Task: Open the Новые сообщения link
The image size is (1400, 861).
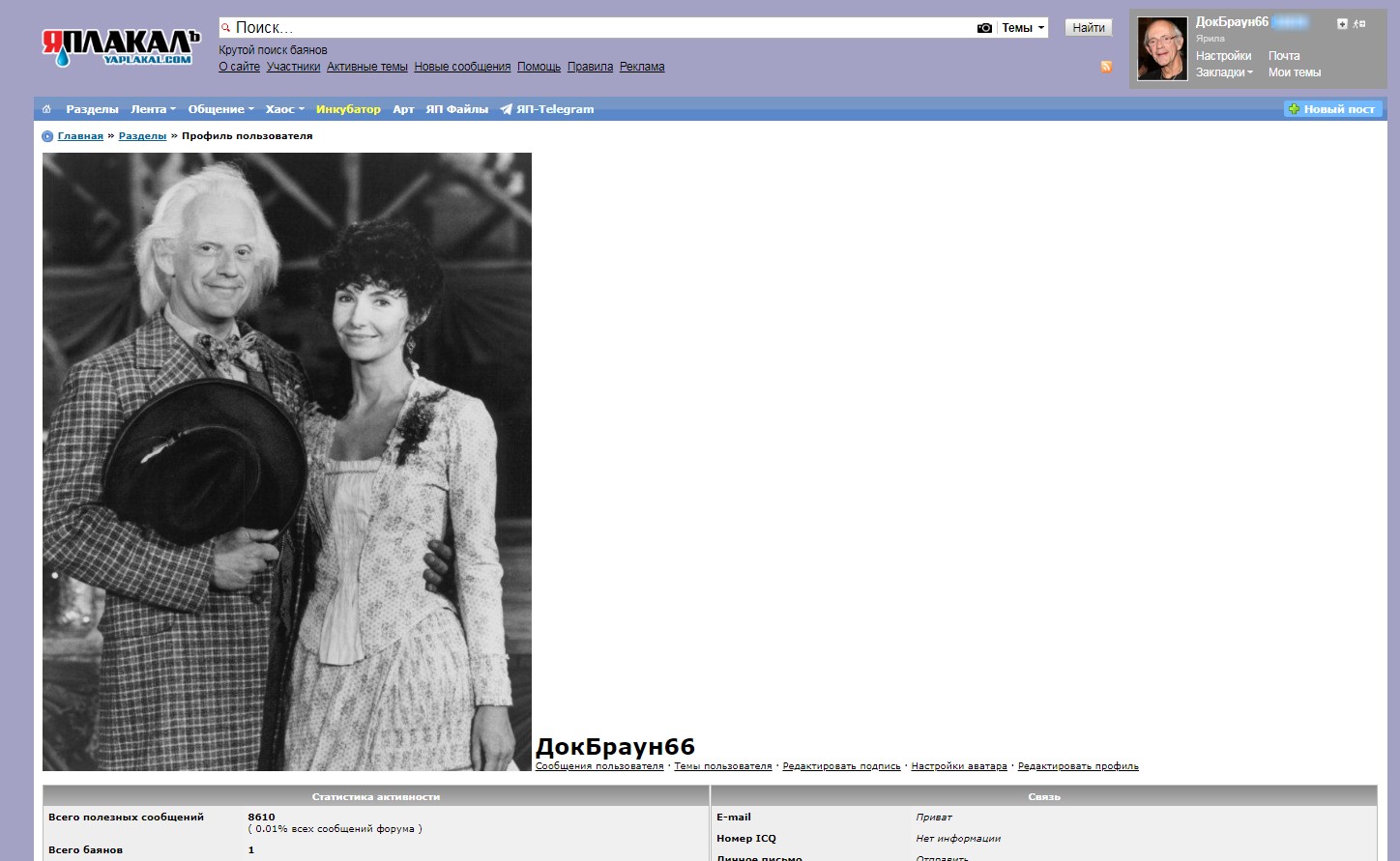Action: 462,67
